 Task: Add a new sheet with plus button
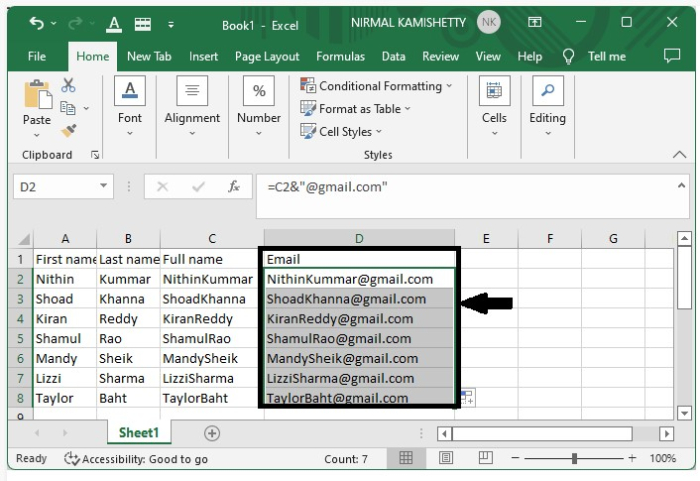[212, 433]
